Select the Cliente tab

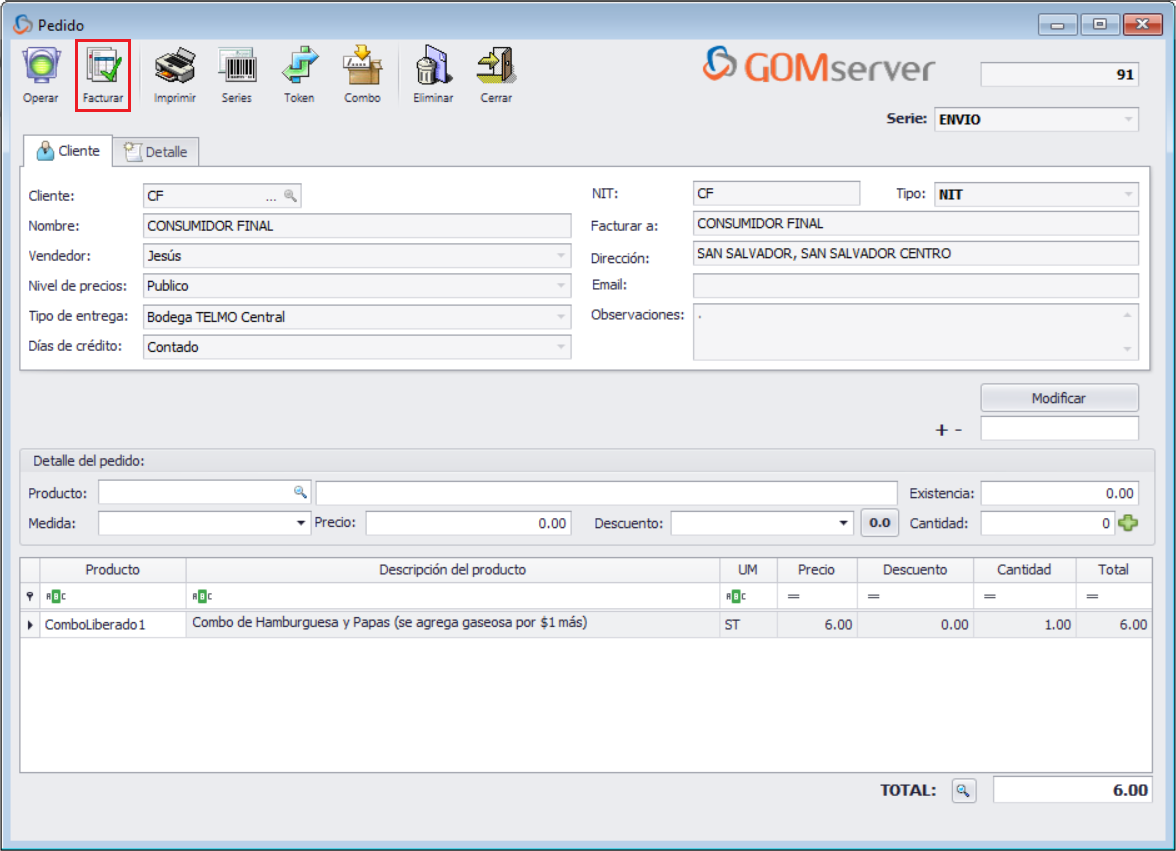click(68, 151)
